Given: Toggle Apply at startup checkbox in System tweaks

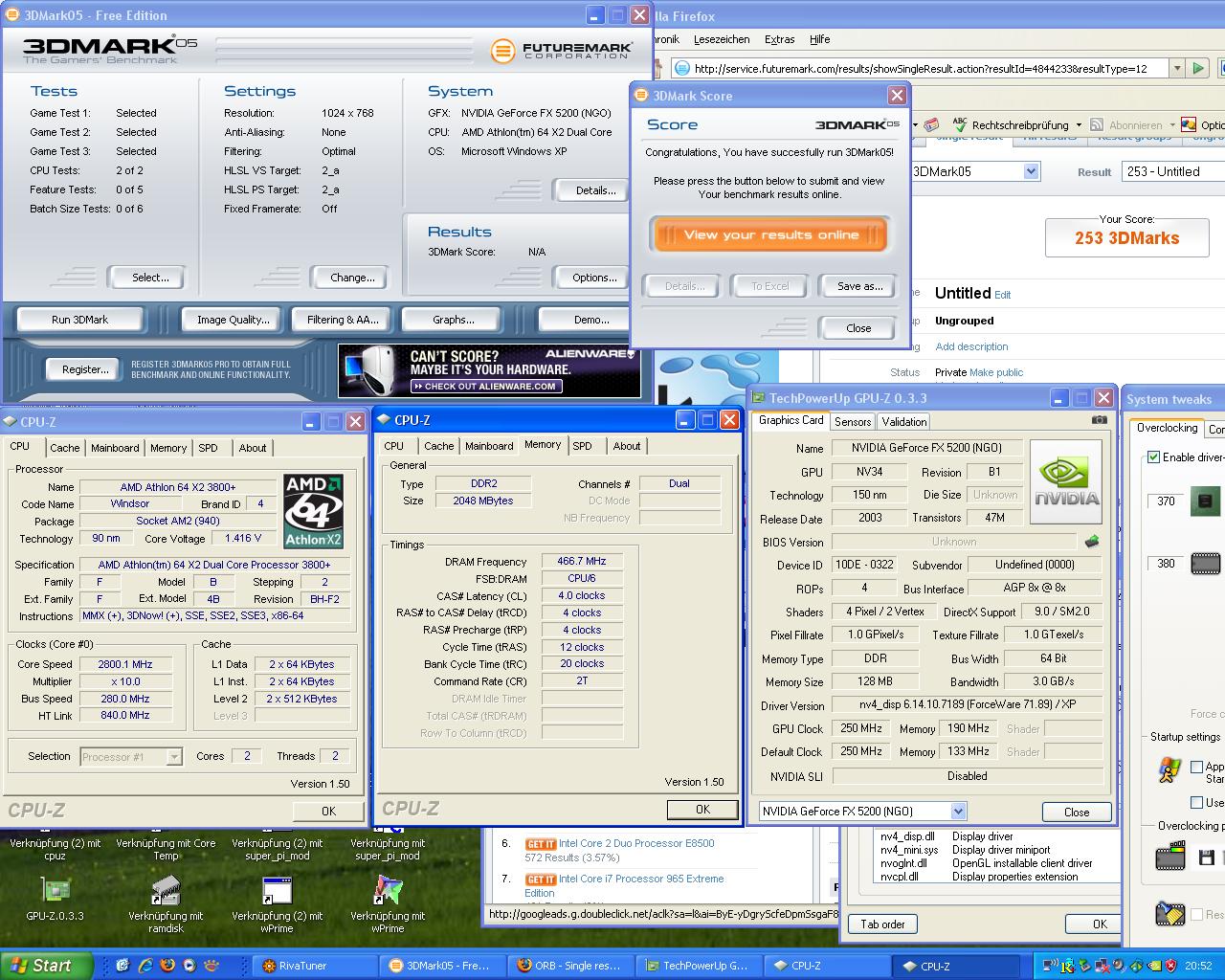Looking at the screenshot, I should pos(1196,767).
